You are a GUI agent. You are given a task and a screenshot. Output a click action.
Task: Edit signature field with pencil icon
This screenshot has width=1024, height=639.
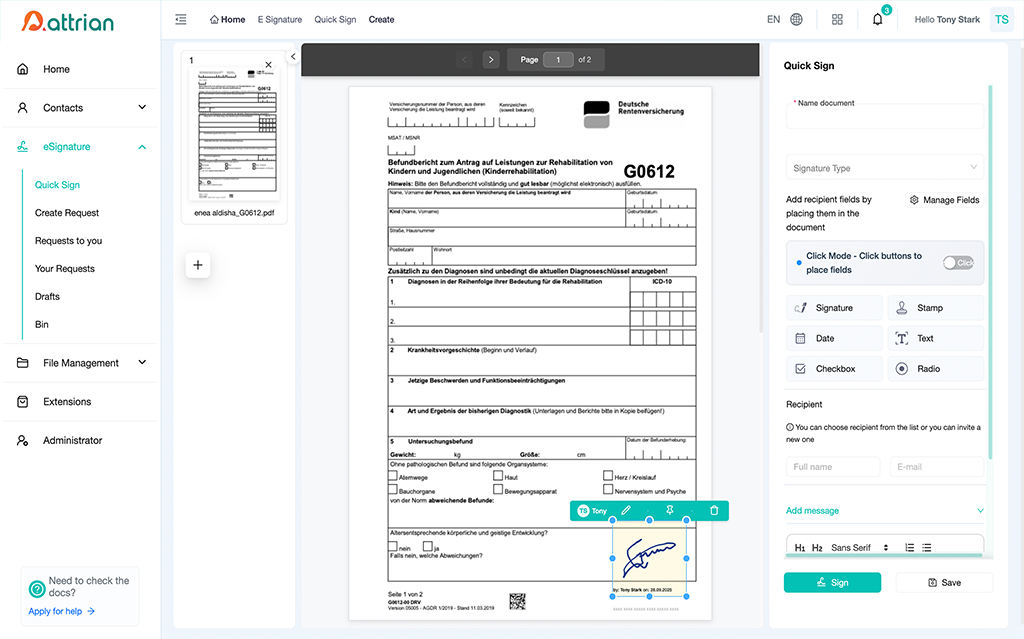pyautogui.click(x=626, y=511)
